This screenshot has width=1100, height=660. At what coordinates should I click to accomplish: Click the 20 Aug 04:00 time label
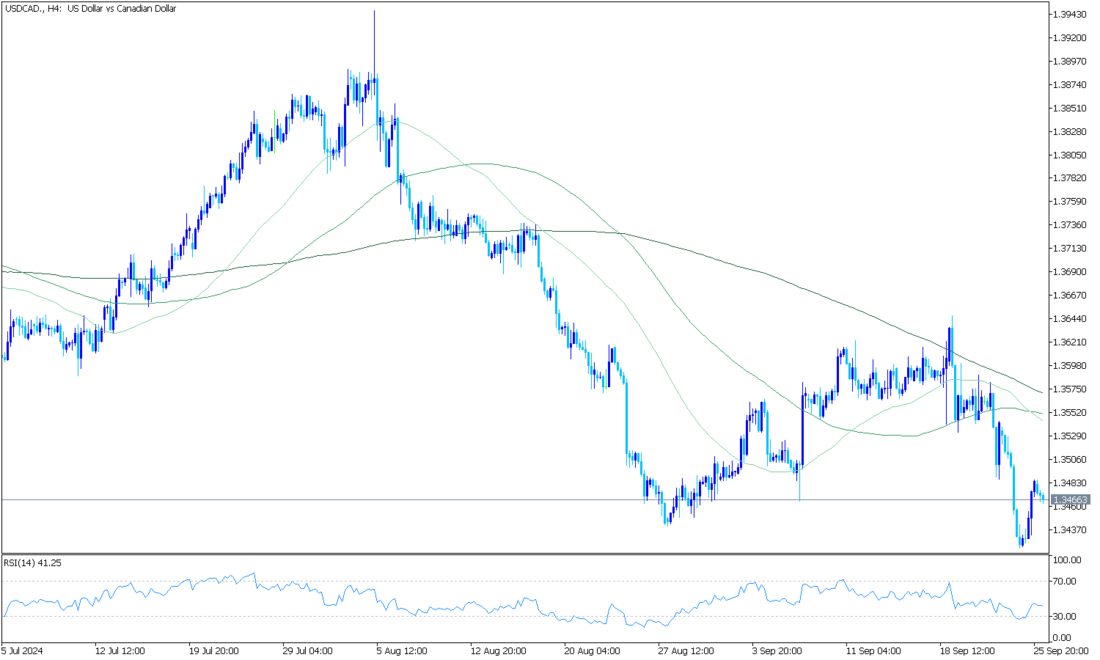590,651
